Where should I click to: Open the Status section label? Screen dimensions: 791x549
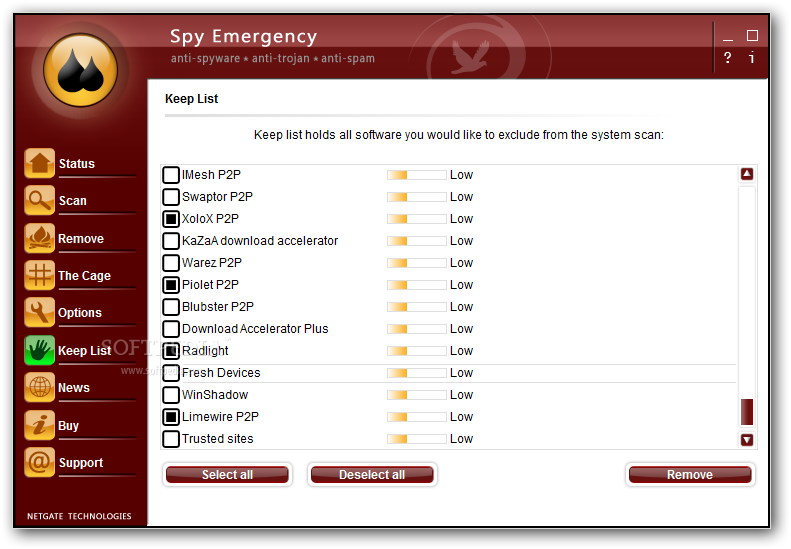pos(77,163)
